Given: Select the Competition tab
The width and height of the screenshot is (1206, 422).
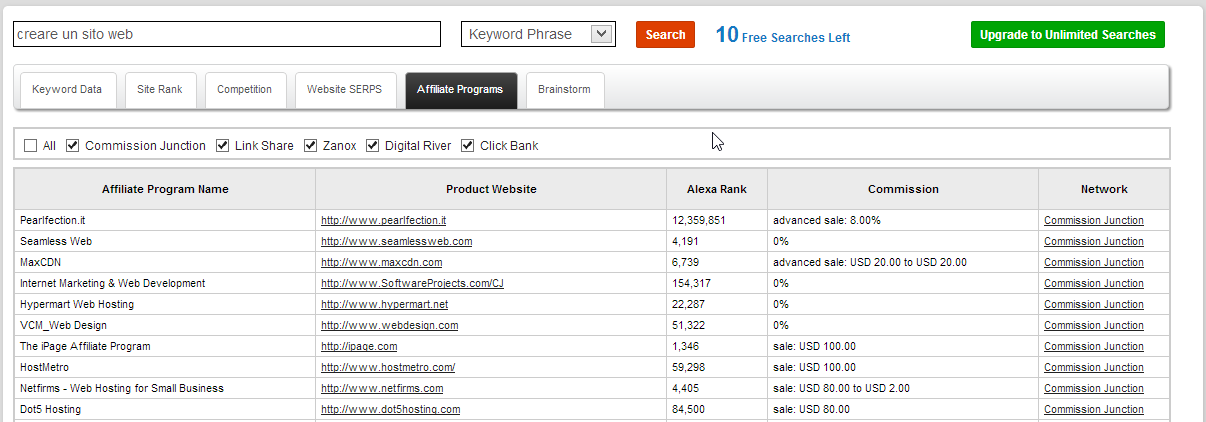Looking at the screenshot, I should [245, 90].
